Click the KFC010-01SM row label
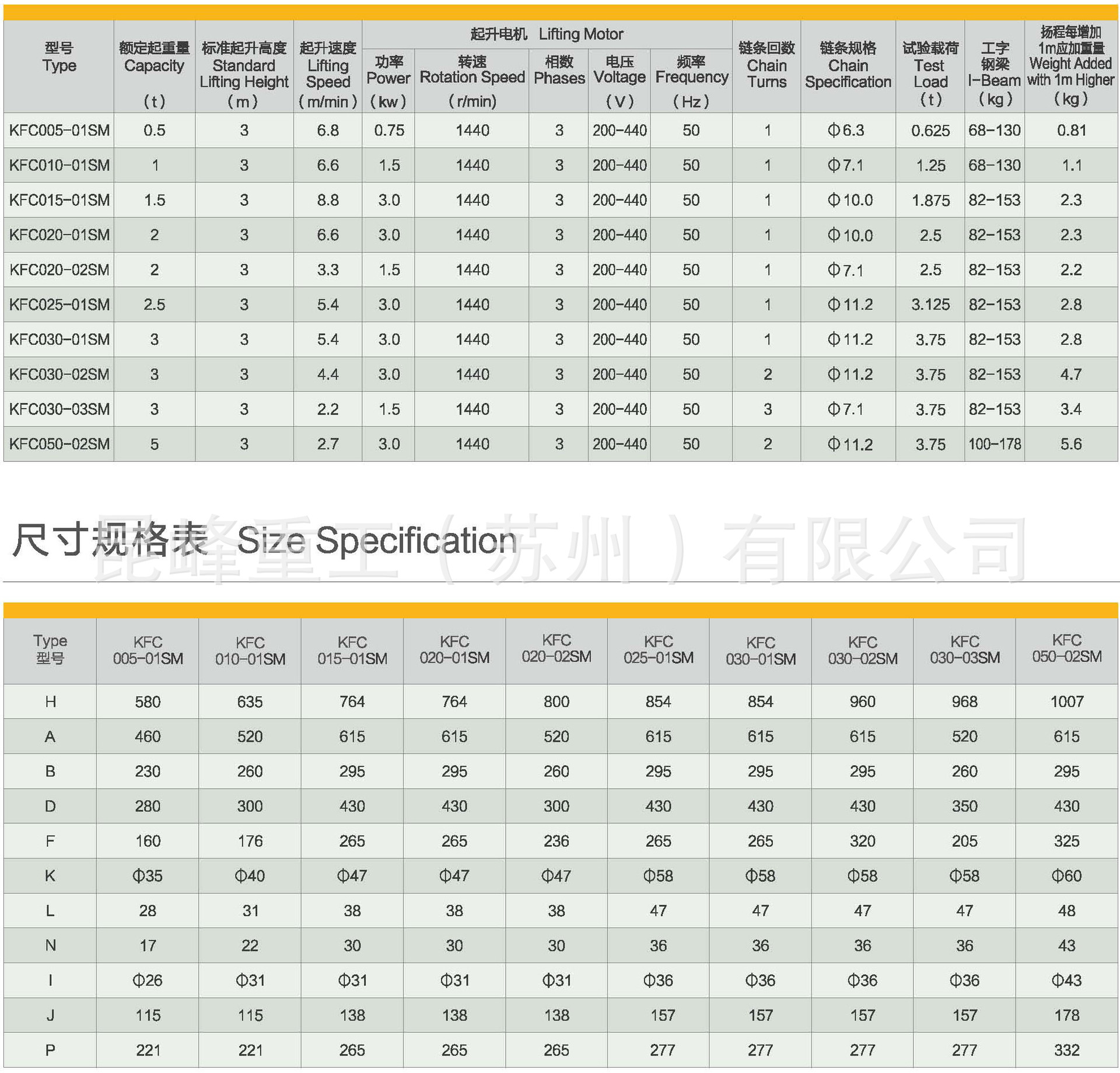The width and height of the screenshot is (1120, 1073). (59, 165)
